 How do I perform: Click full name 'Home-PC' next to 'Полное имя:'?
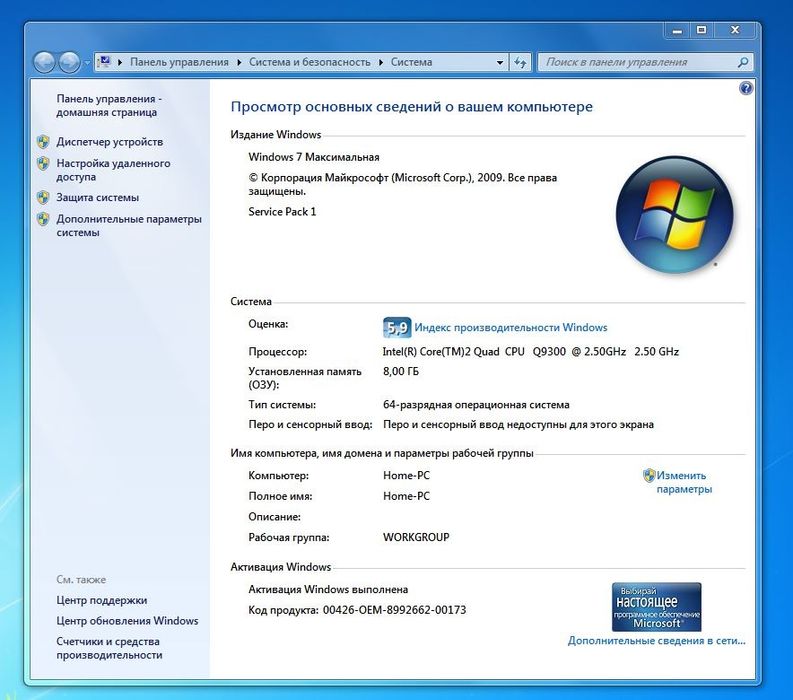click(406, 496)
